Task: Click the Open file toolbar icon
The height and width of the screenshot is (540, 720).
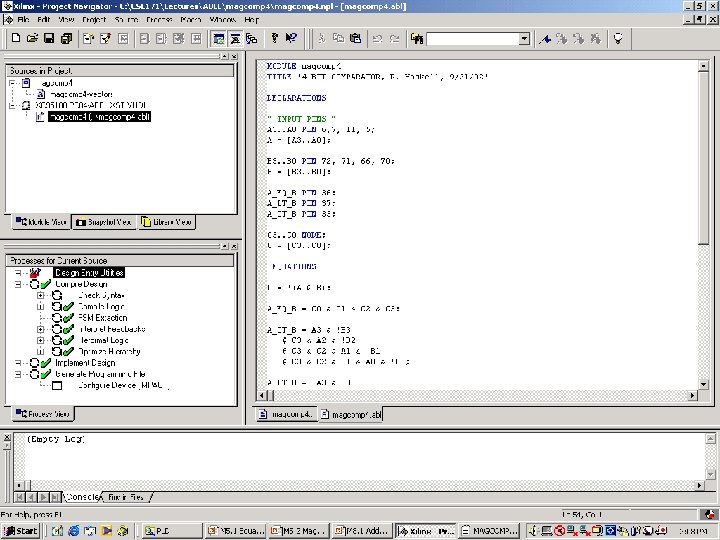Action: click(x=32, y=38)
